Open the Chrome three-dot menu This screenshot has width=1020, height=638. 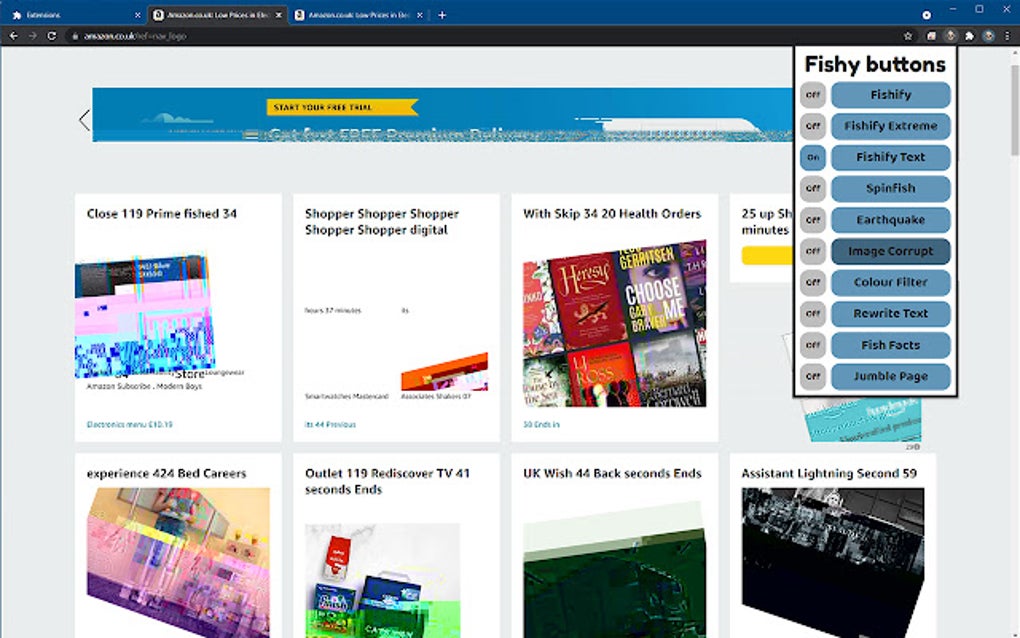(1007, 36)
